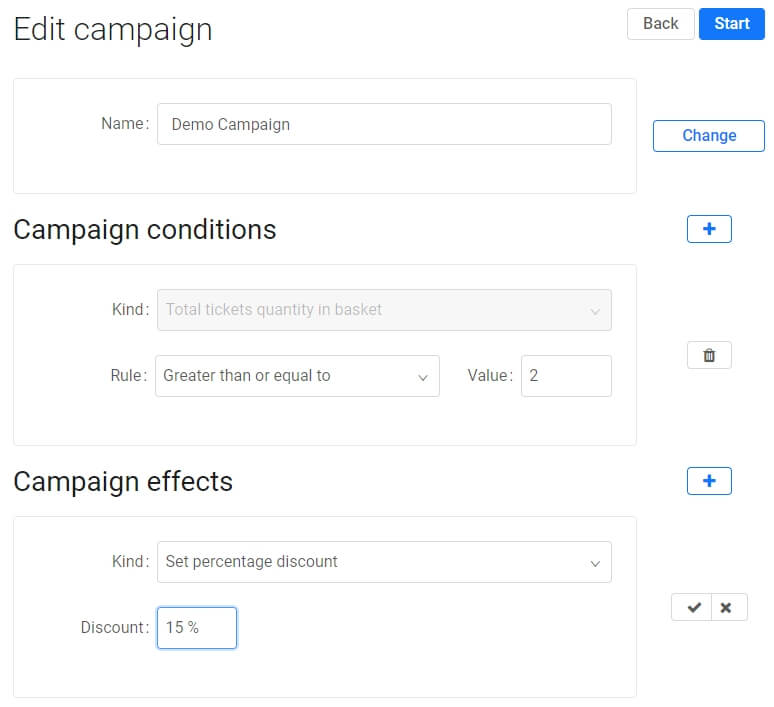Confirm the discount effect with the checkmark
This screenshot has height=707, width=774.
pos(692,607)
